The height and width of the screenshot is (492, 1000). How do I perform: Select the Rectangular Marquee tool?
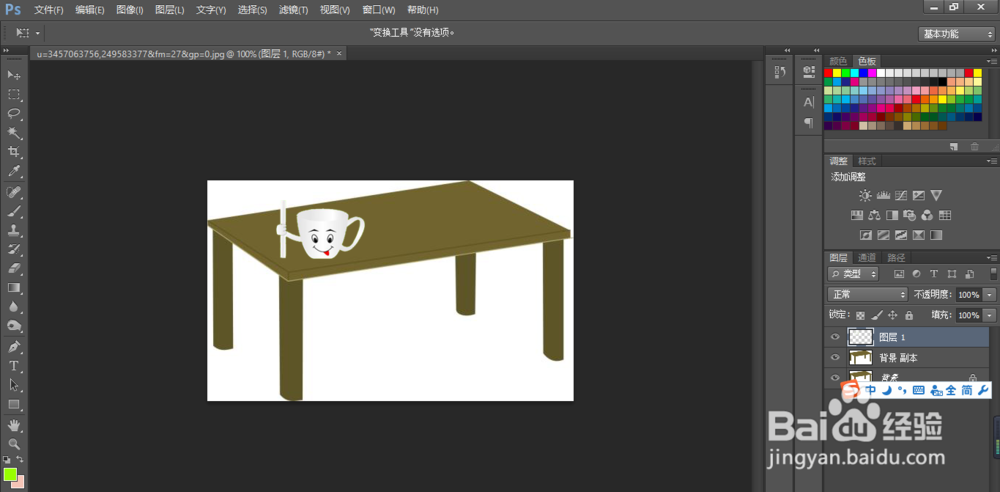pyautogui.click(x=13, y=94)
